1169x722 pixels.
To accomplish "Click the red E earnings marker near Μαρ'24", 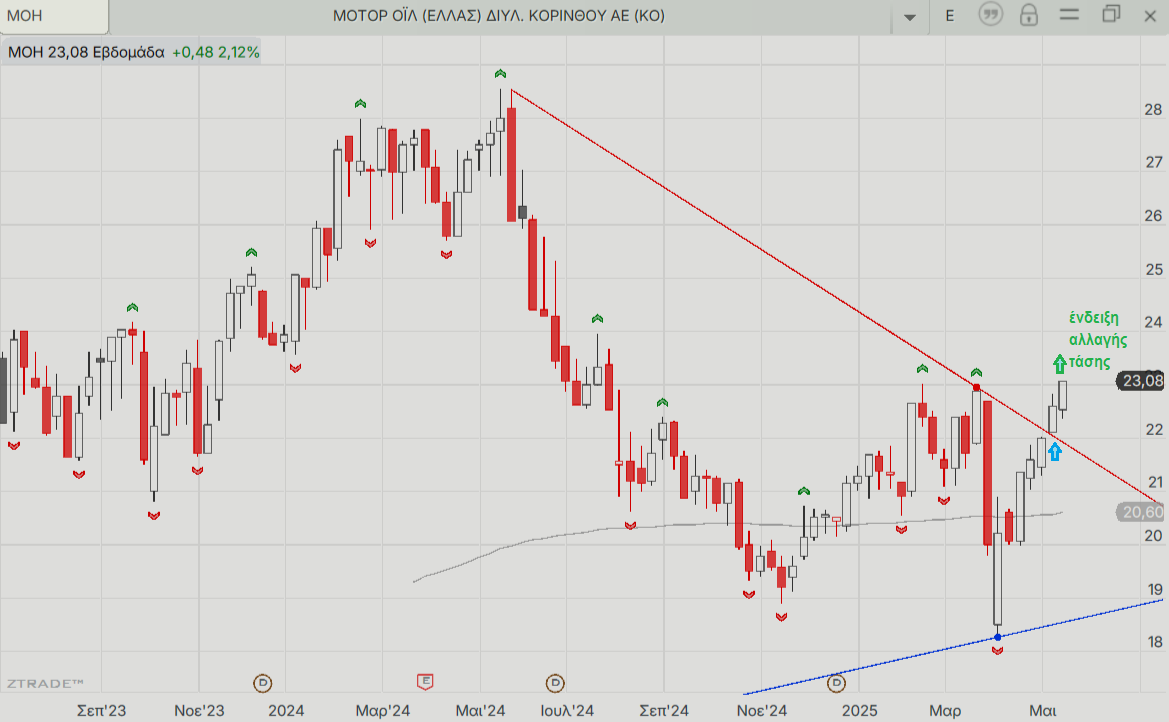I will click(425, 681).
